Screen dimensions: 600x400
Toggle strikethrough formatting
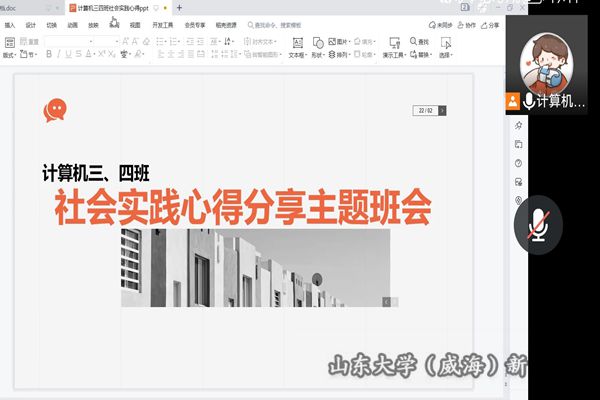point(78,54)
